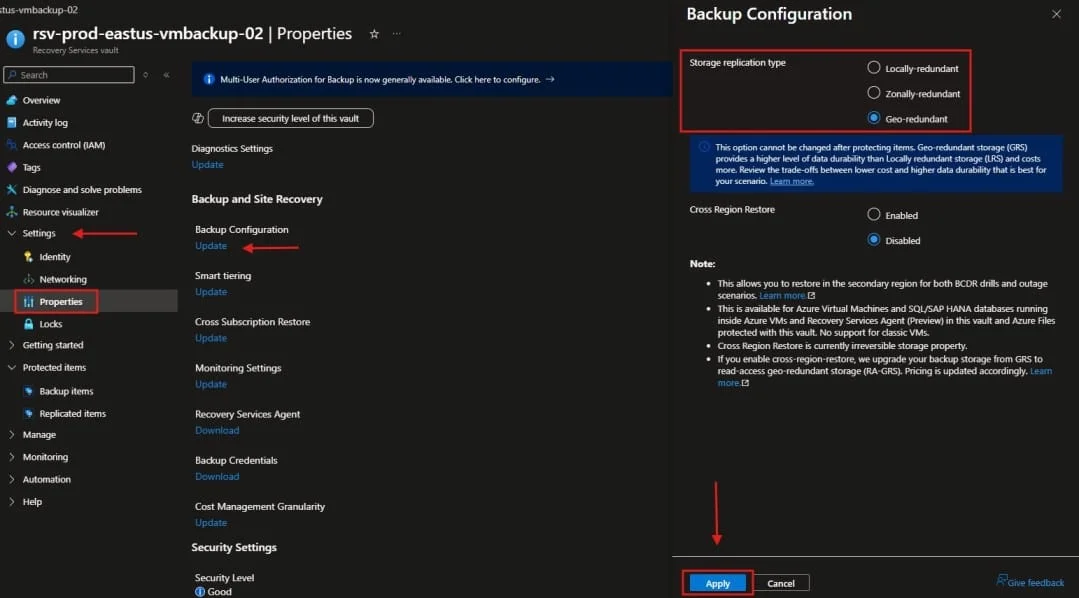Favorite the vault with the star icon
This screenshot has width=1079, height=598.
pos(374,34)
